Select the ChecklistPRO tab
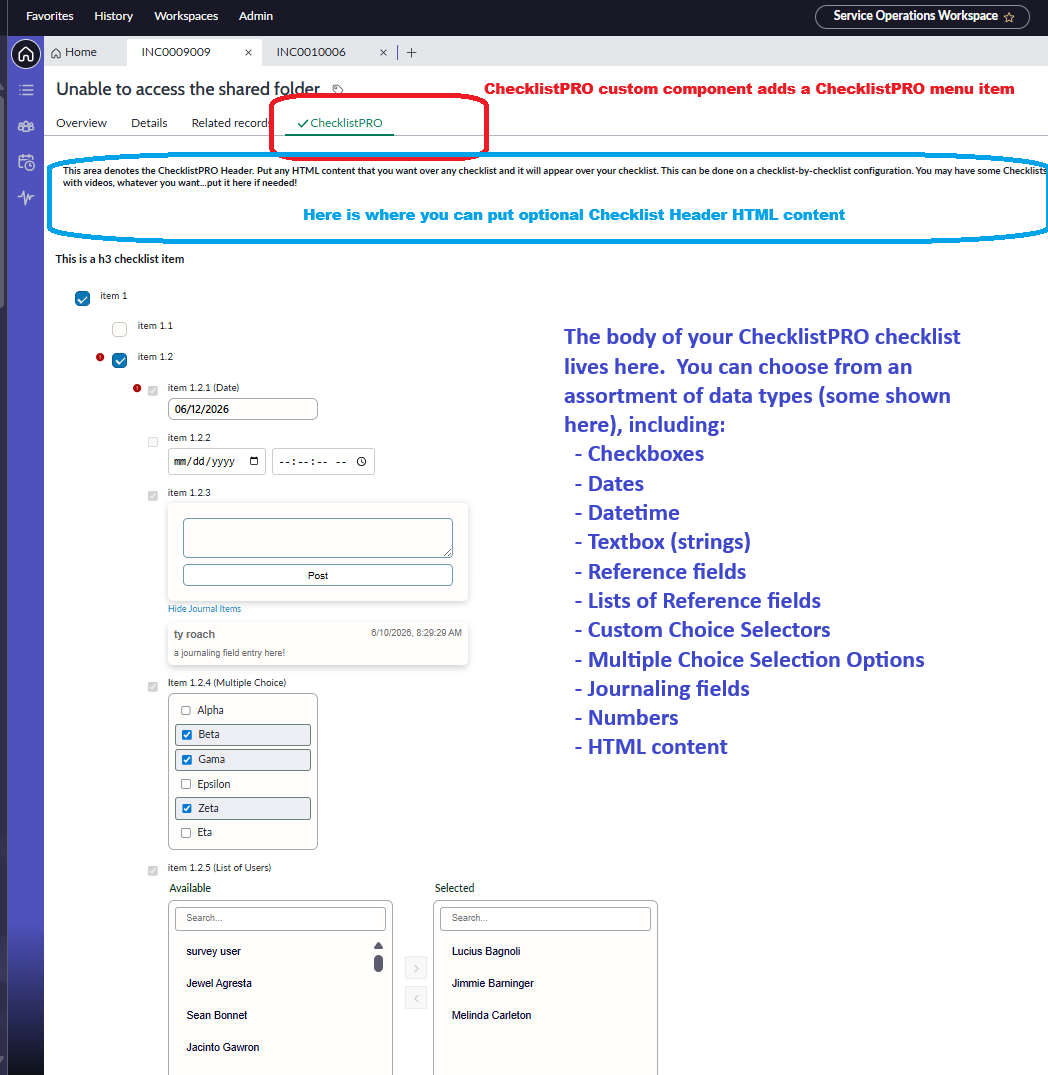Image resolution: width=1048 pixels, height=1075 pixels. click(339, 123)
